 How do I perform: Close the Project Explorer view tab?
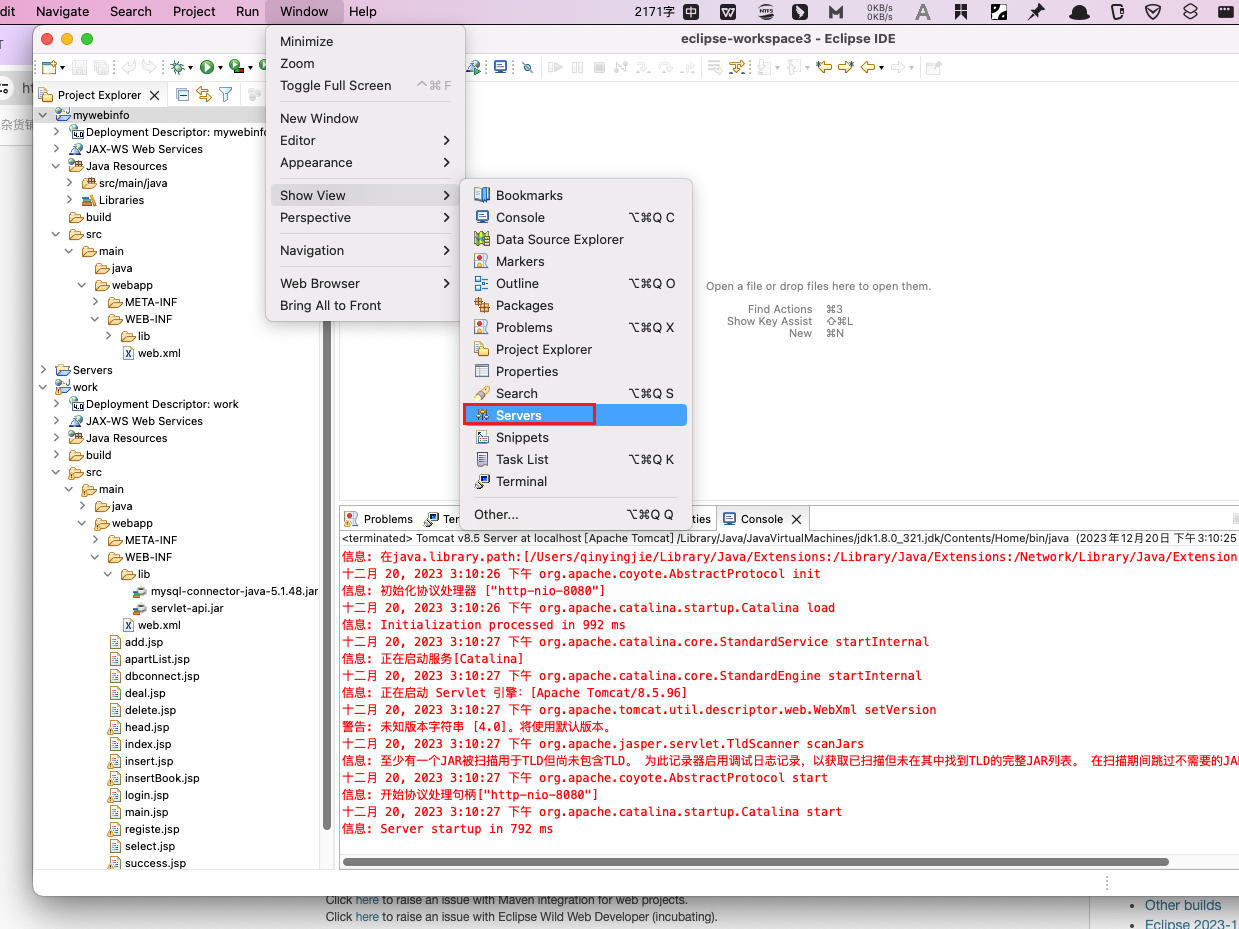pyautogui.click(x=154, y=95)
